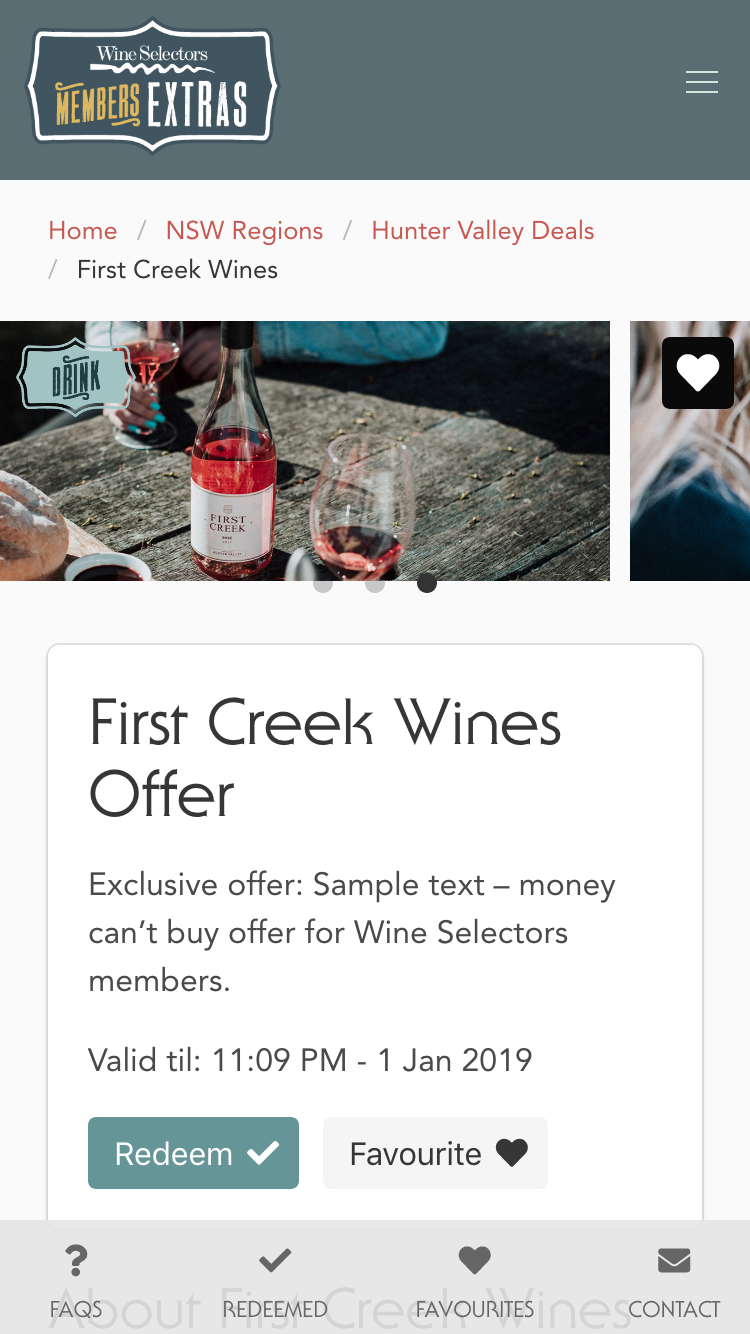The width and height of the screenshot is (750, 1334).
Task: Click the First Creek Wines breadcrumb text
Action: point(177,270)
